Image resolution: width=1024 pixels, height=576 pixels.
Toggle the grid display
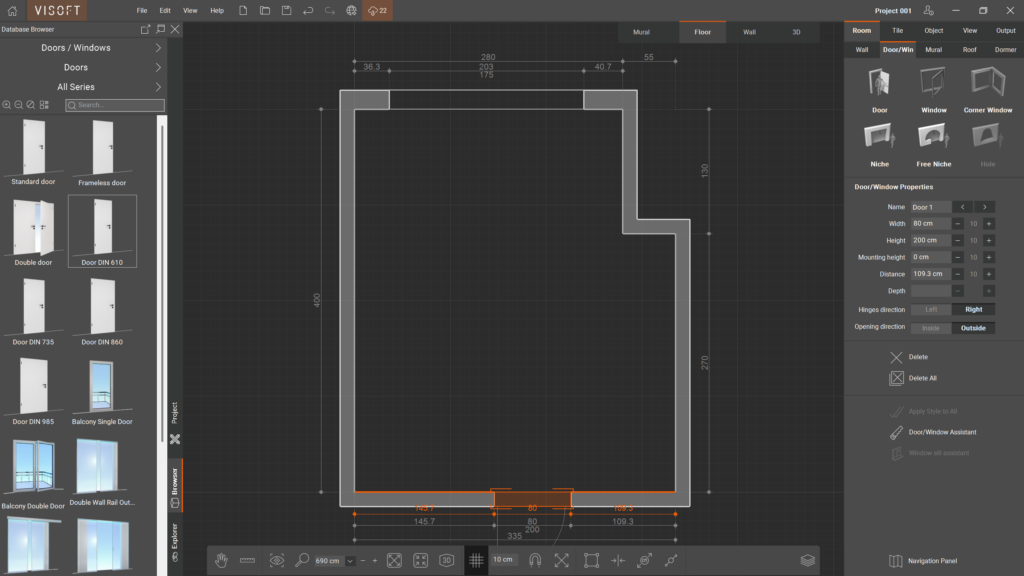point(476,560)
